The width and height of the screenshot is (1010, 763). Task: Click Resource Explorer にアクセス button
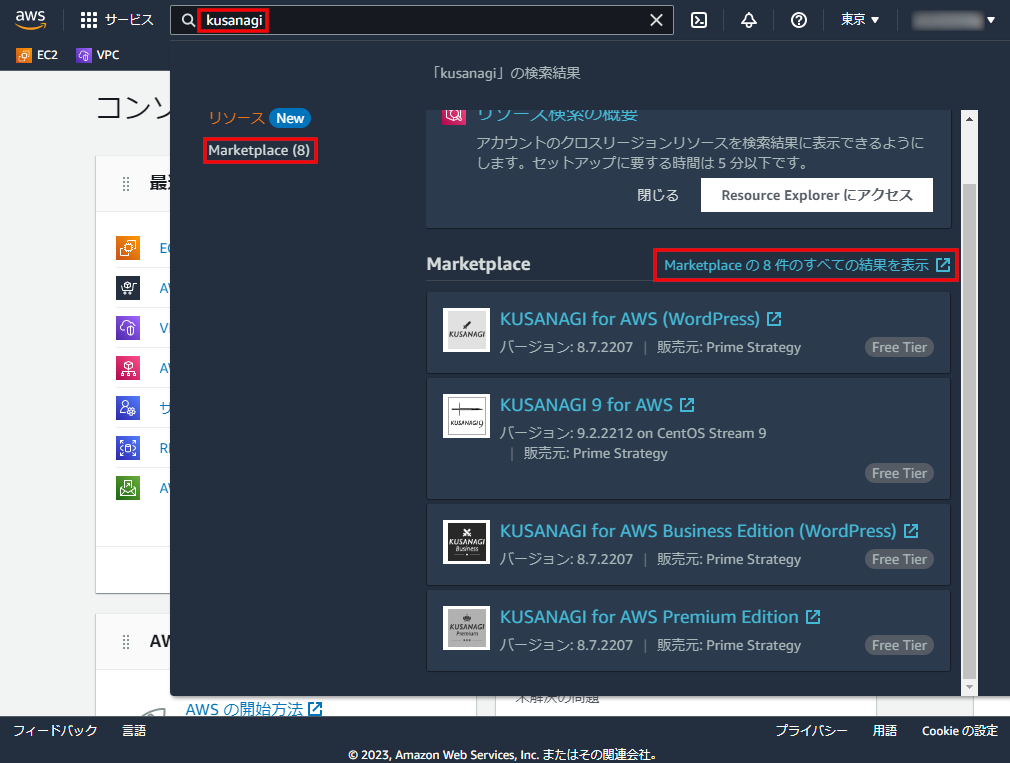coord(817,195)
